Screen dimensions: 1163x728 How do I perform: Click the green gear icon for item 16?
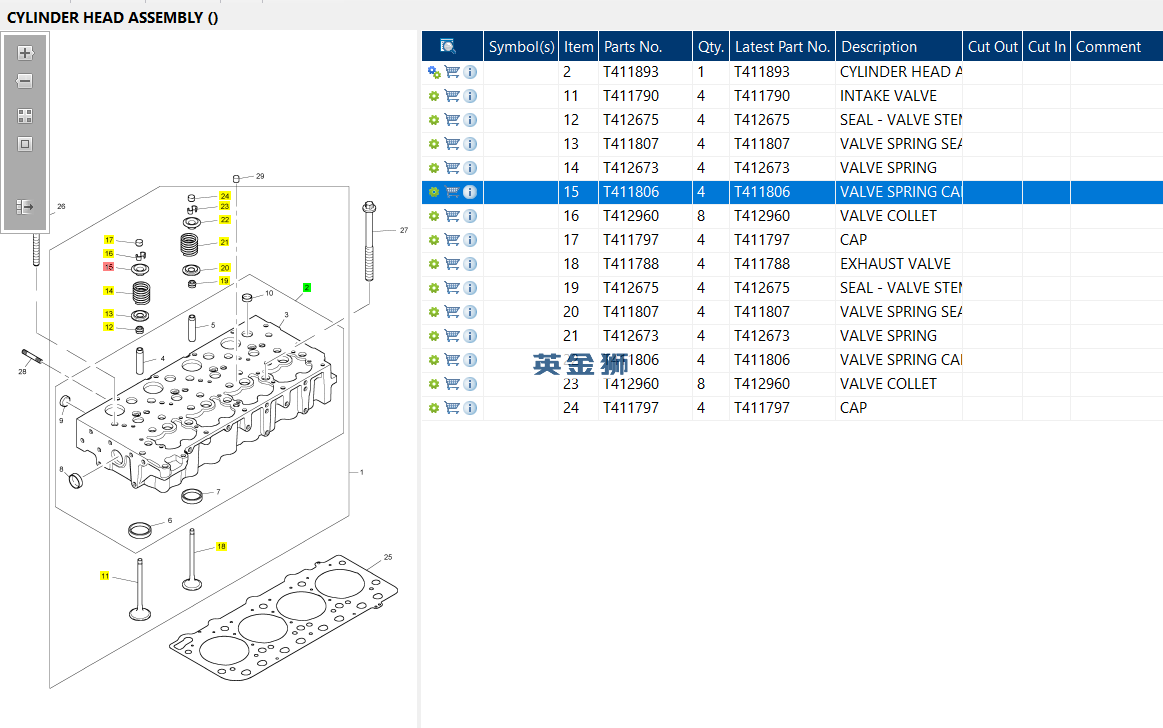(x=434, y=216)
